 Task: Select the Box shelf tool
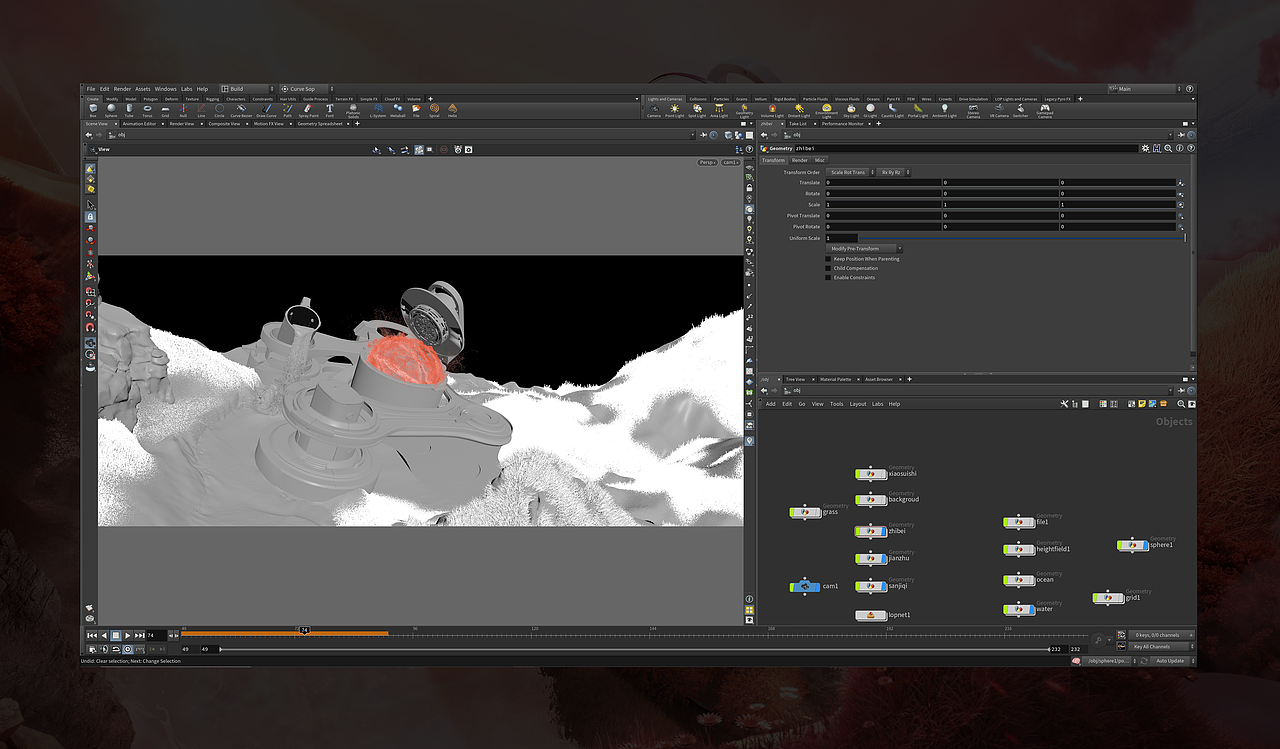93,110
